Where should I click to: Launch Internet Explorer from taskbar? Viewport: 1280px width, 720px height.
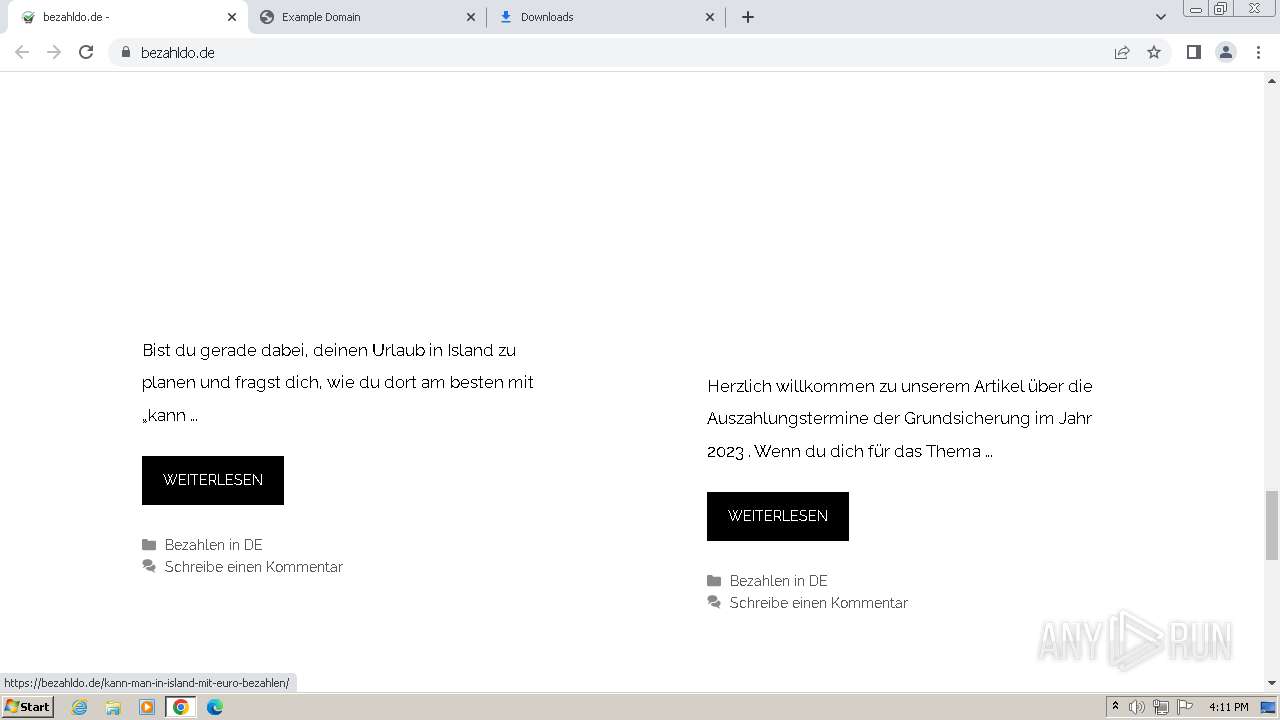coord(80,707)
